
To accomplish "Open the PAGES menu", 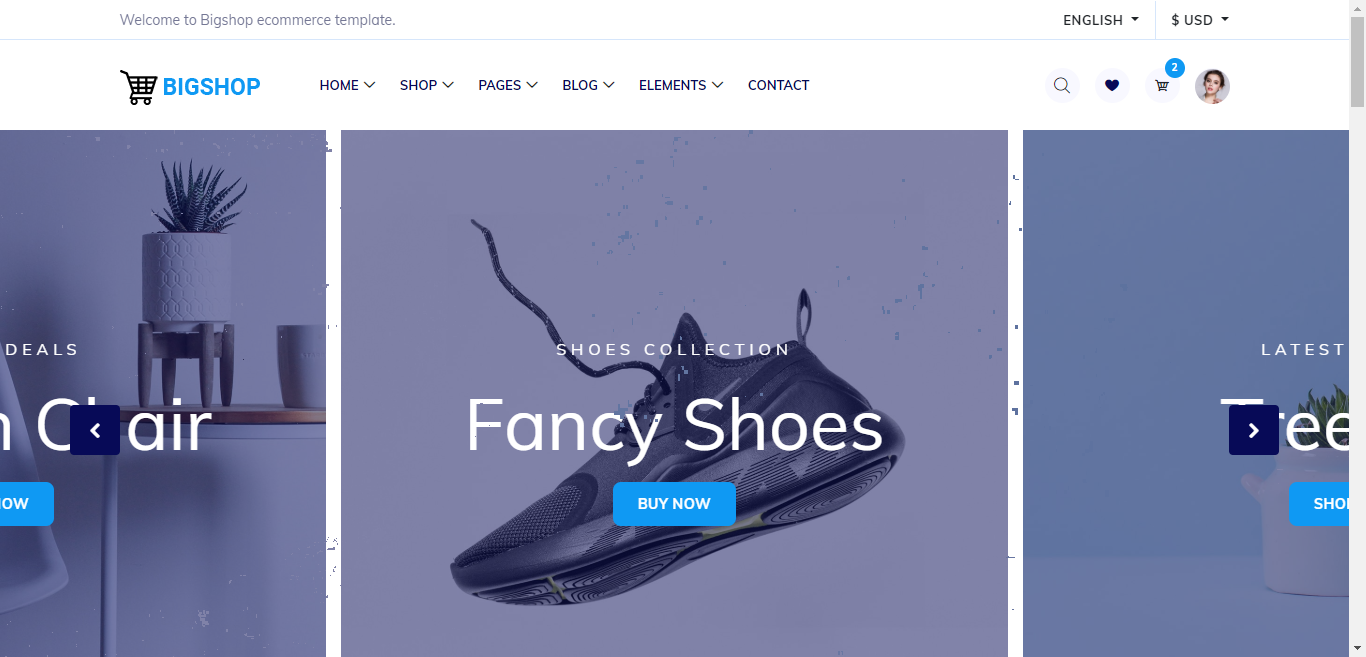I will coord(508,85).
